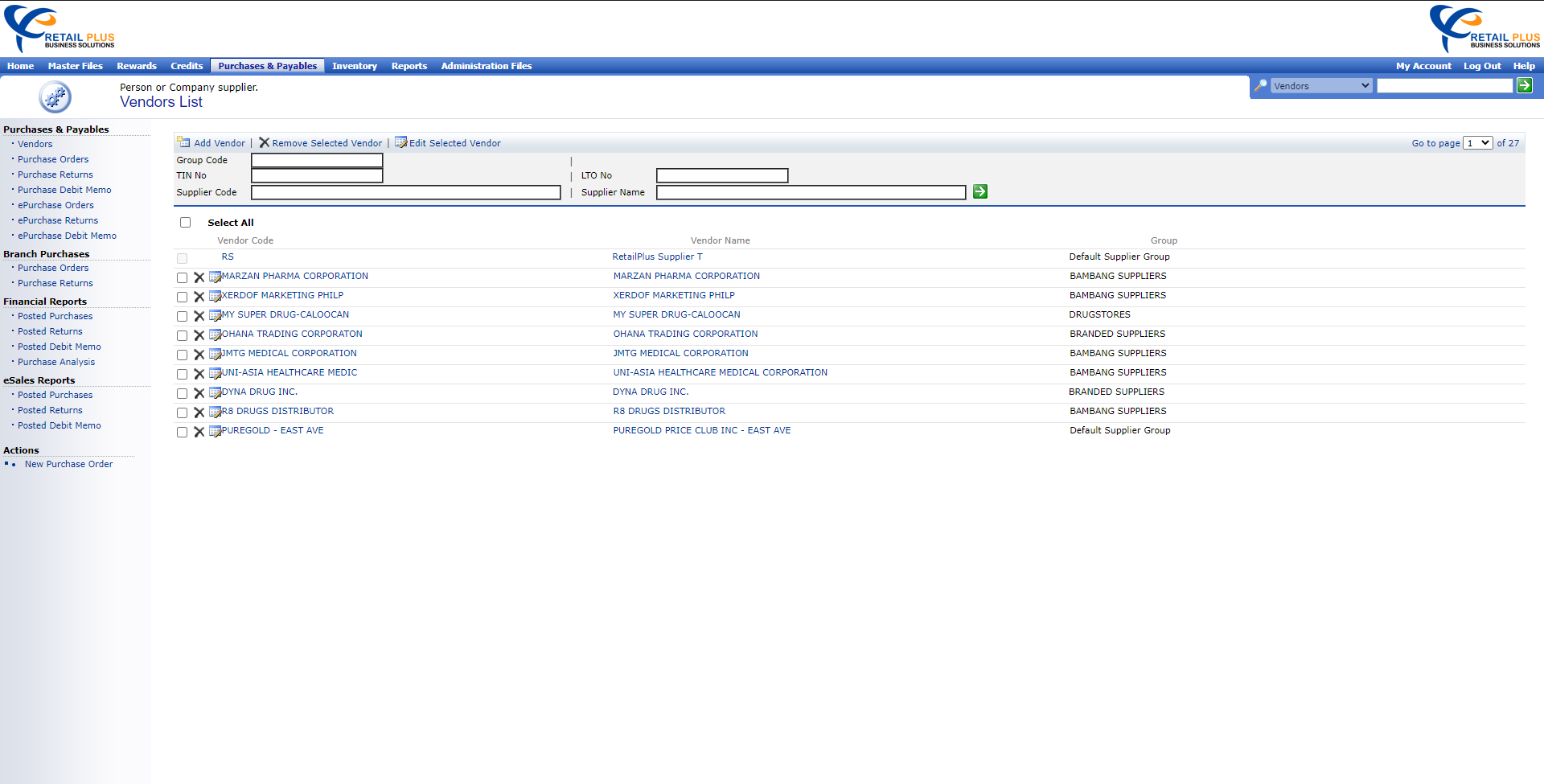This screenshot has height=784, width=1544.
Task: Open the Go to page dropdown
Action: [1477, 142]
